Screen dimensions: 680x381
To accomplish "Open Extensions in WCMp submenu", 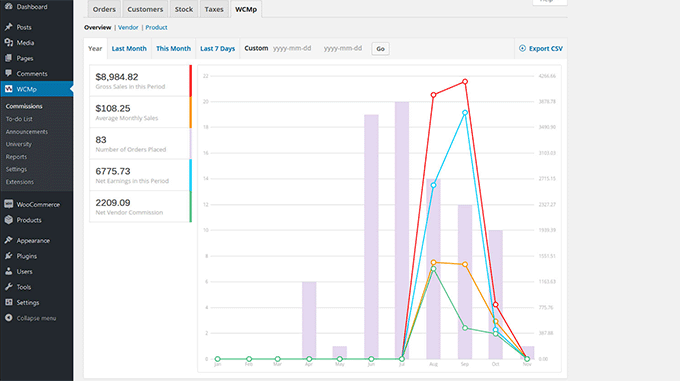I will click(20, 182).
